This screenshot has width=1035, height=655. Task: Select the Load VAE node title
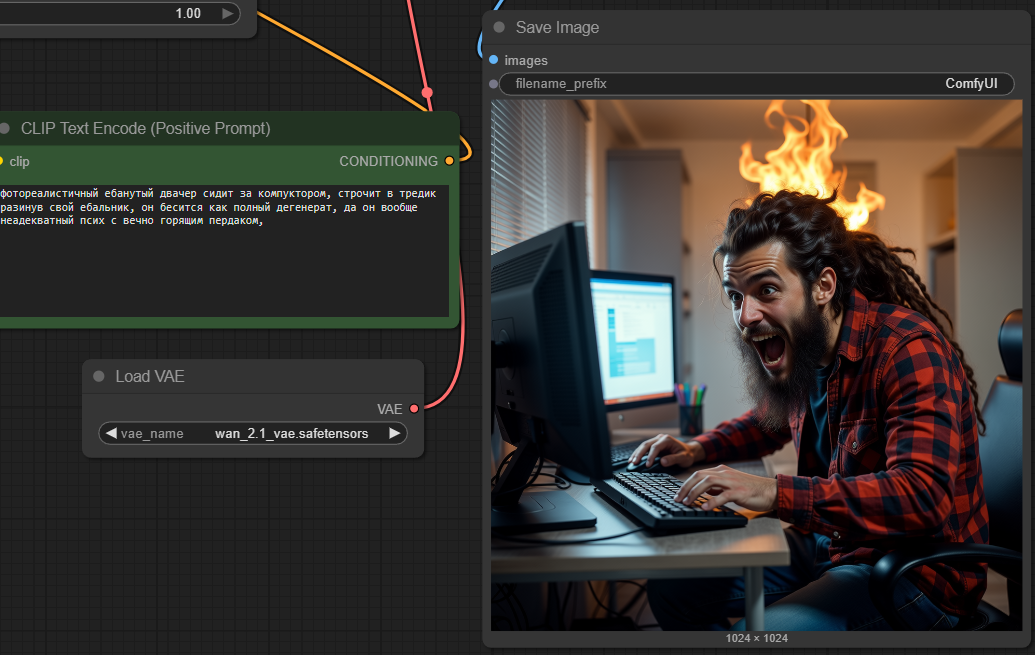(x=150, y=376)
